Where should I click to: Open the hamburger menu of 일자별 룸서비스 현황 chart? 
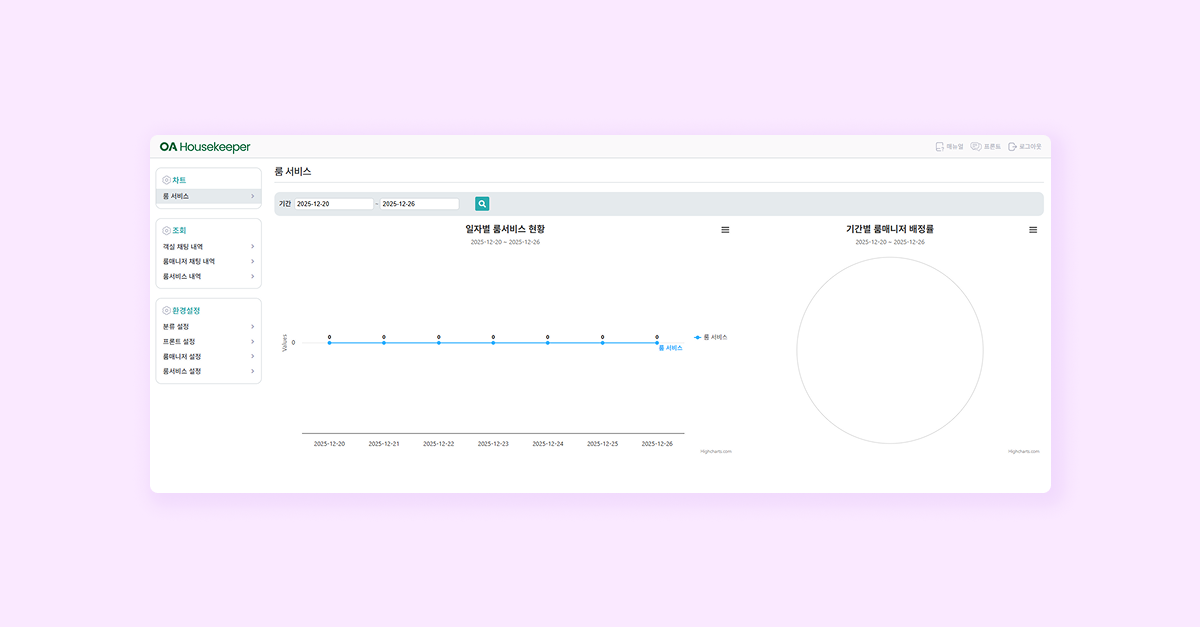725,230
